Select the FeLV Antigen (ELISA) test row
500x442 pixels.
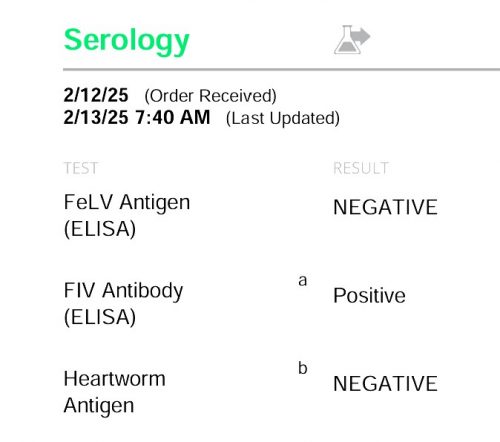tap(250, 216)
